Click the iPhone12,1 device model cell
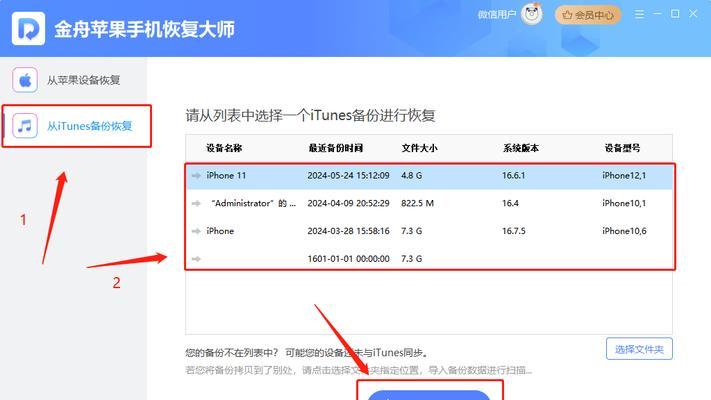Image resolution: width=711 pixels, height=400 pixels. click(624, 176)
